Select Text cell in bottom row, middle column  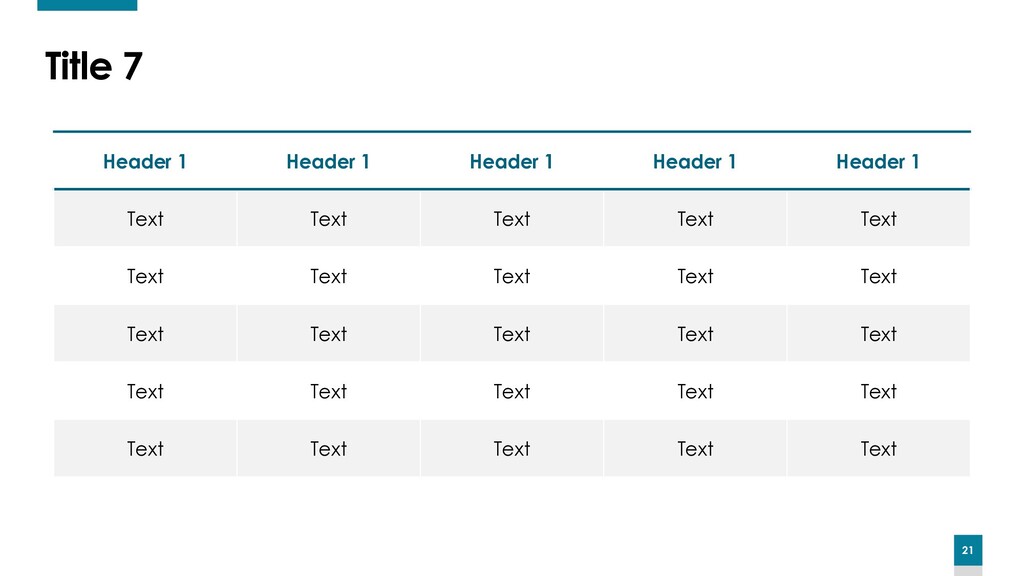(x=511, y=449)
